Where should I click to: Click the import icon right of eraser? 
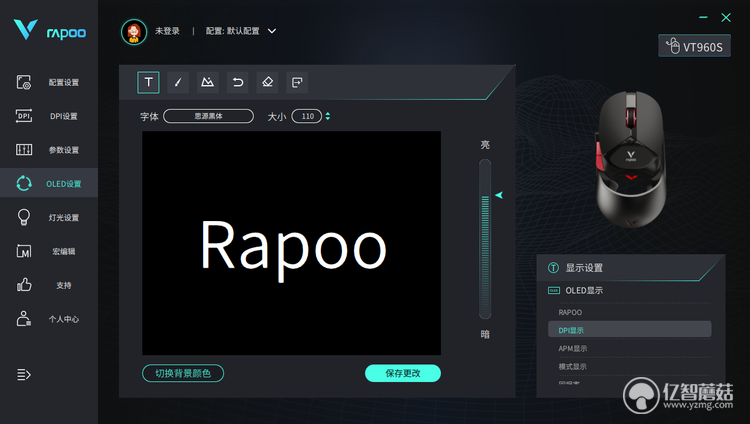pyautogui.click(x=297, y=82)
